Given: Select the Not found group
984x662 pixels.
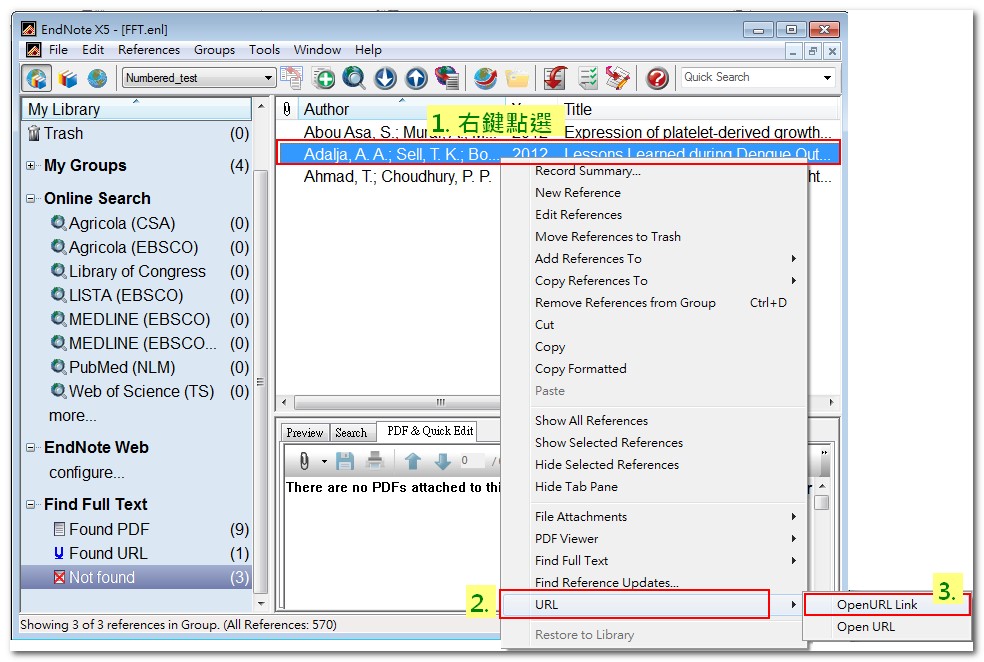Looking at the screenshot, I should point(136,577).
